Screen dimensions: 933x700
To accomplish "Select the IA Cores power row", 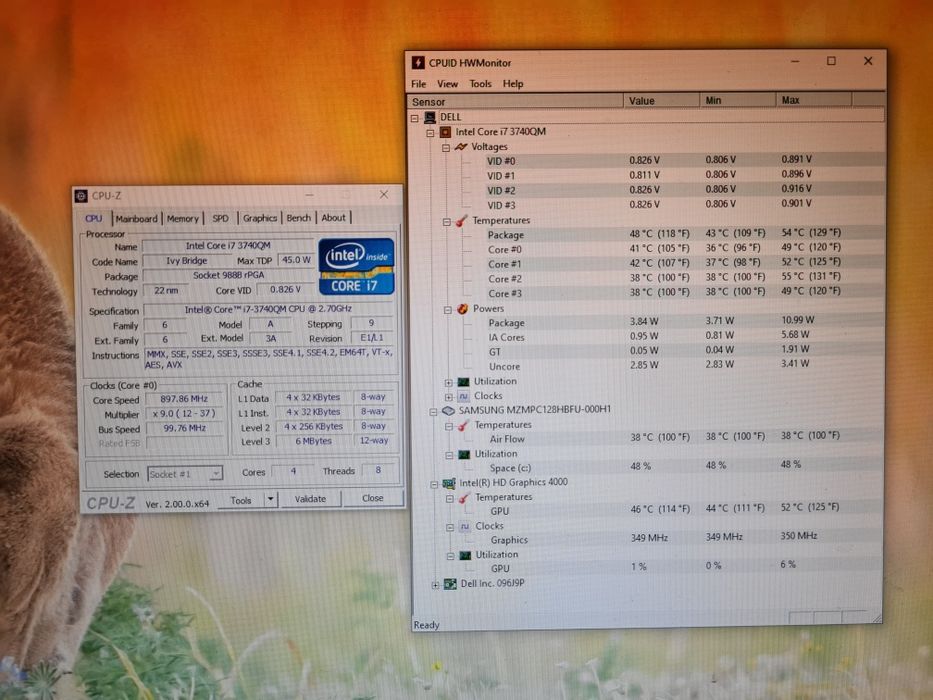I will [684, 336].
